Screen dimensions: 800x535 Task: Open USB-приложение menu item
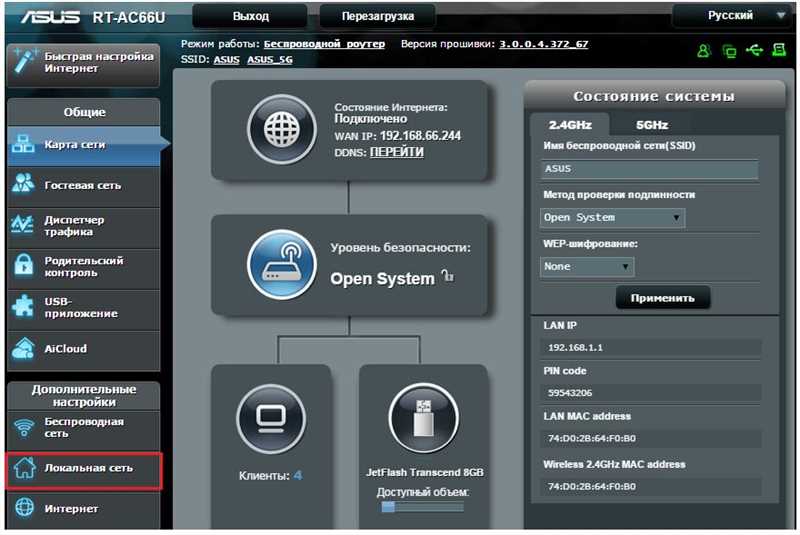pos(84,308)
